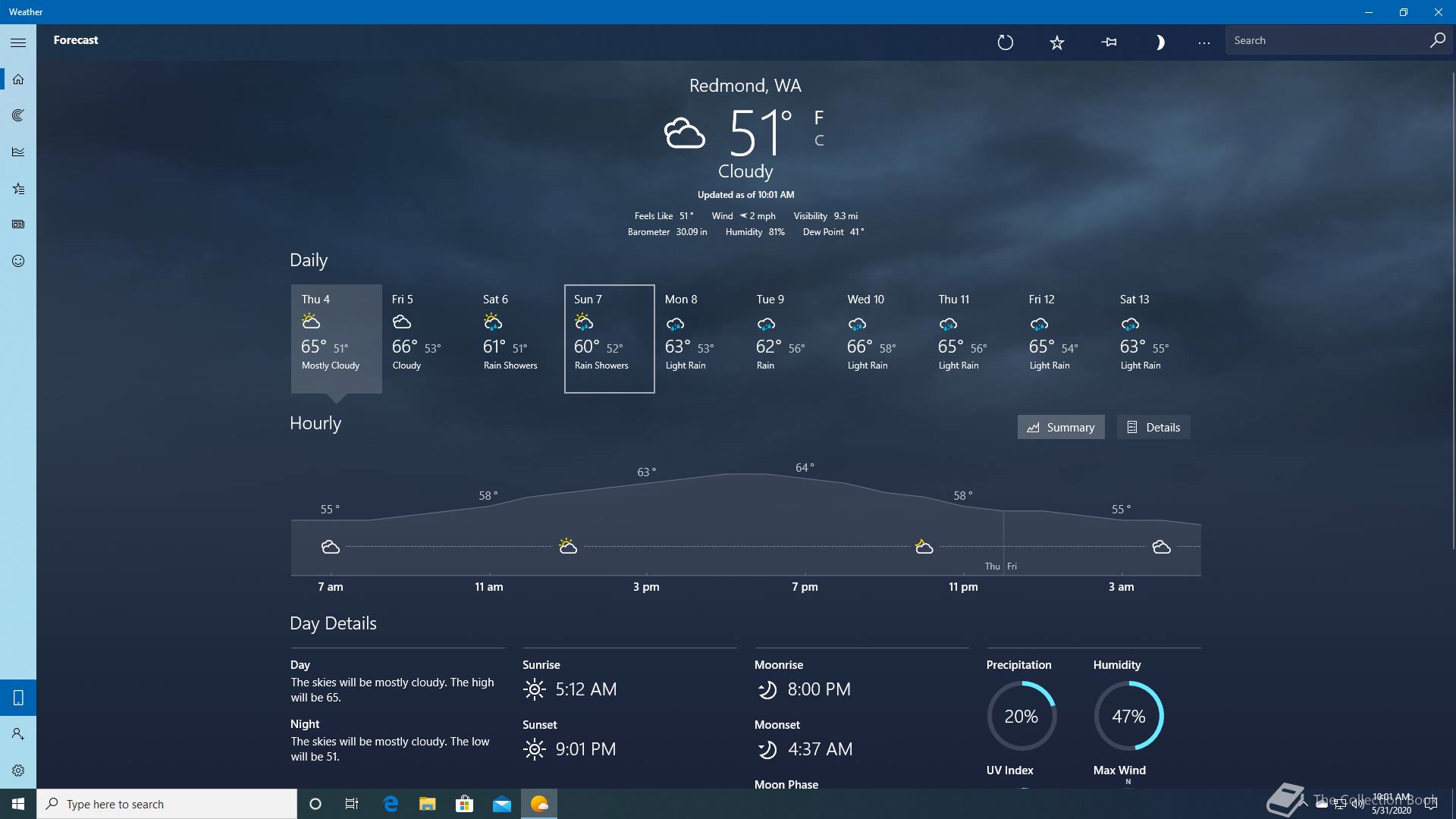Switch temperature units to Fahrenheit
Viewport: 1456px width, 819px height.
pyautogui.click(x=819, y=118)
